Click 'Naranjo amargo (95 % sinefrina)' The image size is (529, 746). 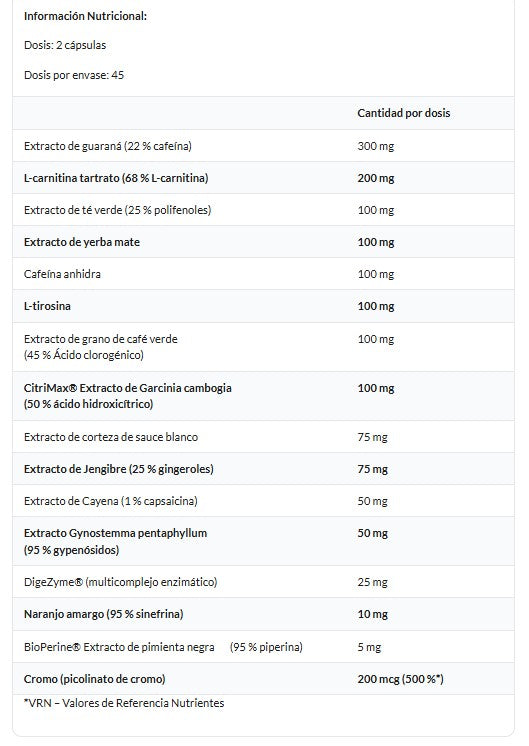(x=104, y=614)
